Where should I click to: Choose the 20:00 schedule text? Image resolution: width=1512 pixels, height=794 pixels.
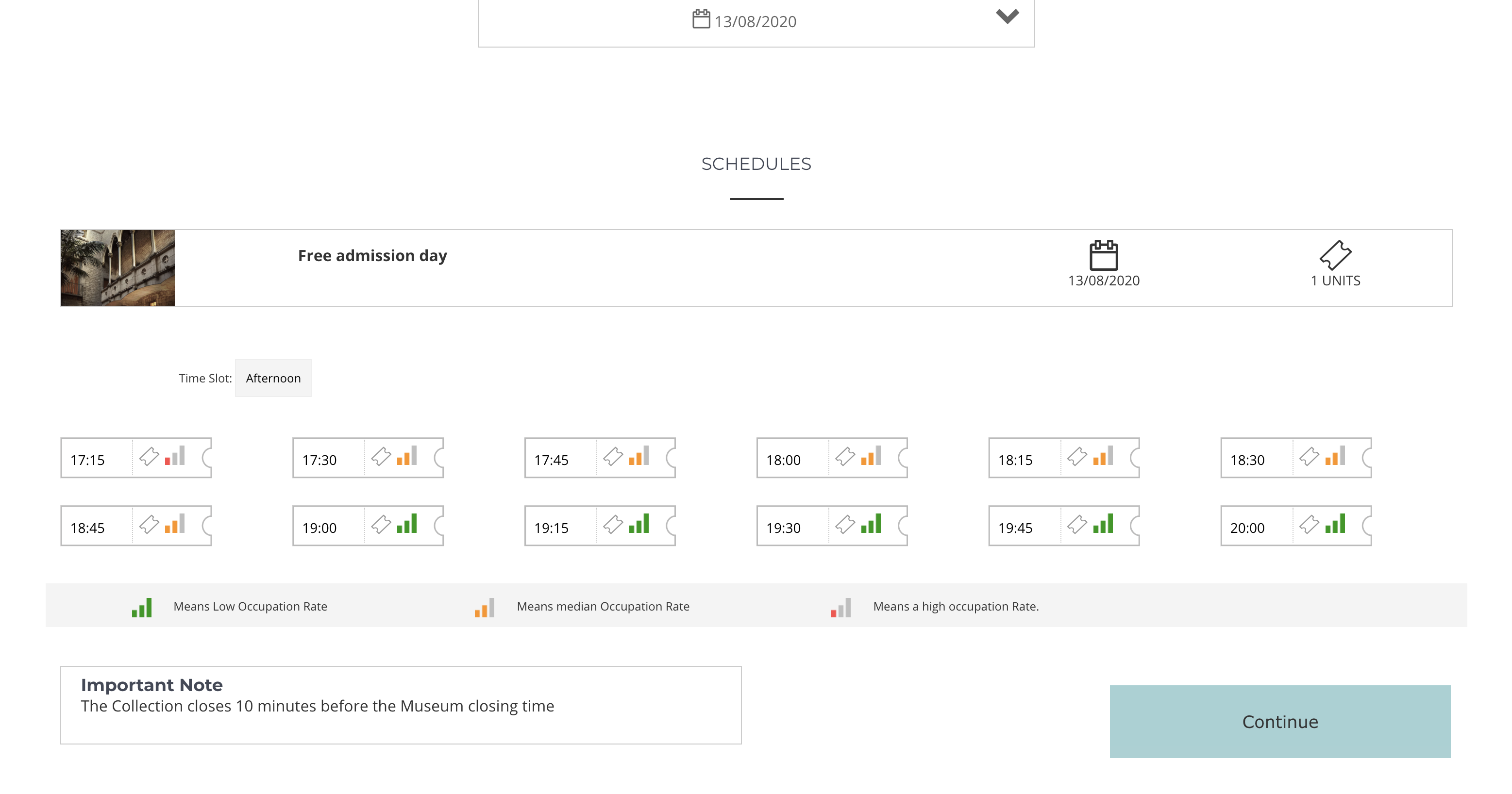(x=1247, y=528)
